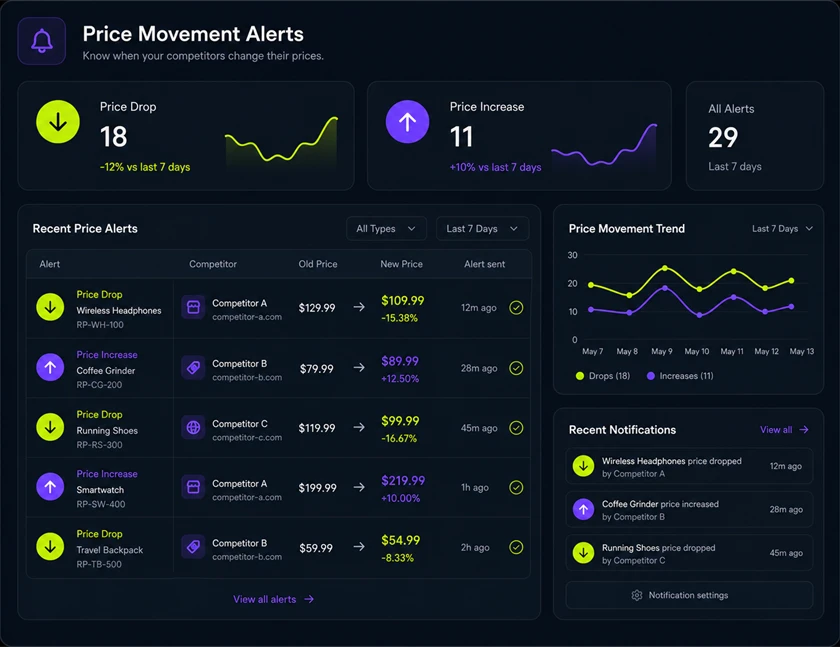The image size is (840, 647).
Task: Open the Coffee Grinder price increased notification
Action: (689, 509)
